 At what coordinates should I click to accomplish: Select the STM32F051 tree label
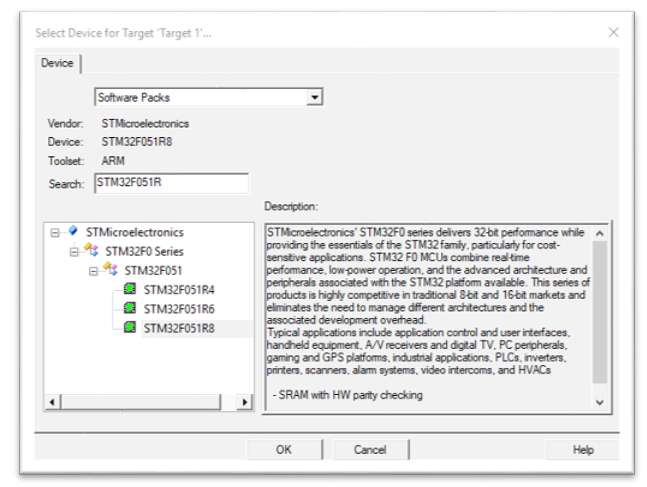pos(153,271)
